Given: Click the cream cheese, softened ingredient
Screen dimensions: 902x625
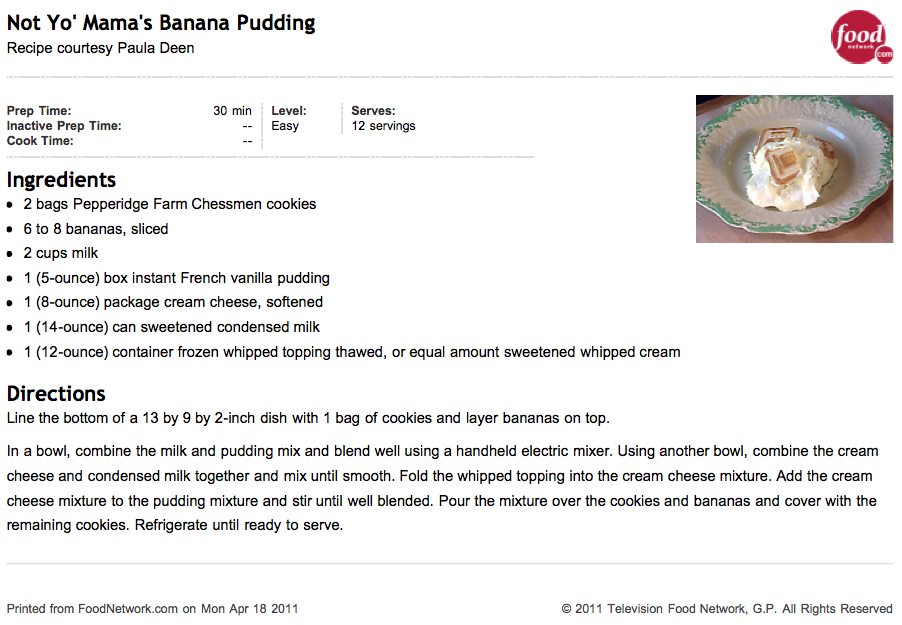Looking at the screenshot, I should [173, 302].
